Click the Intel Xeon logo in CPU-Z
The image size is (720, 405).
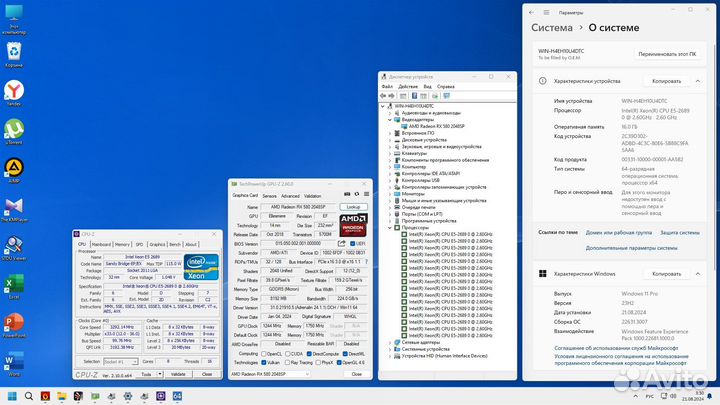tap(201, 267)
